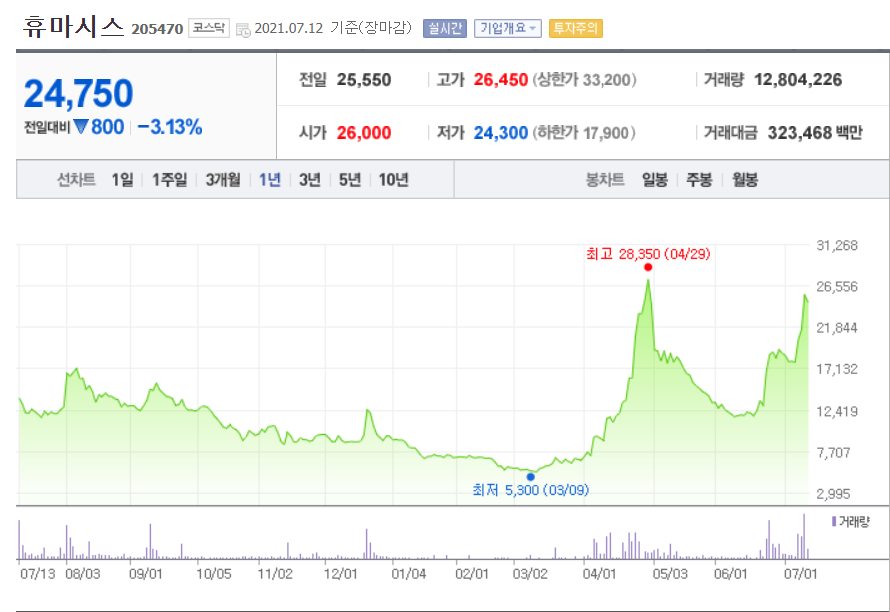
Task: Click the 선차트 label
Action: [76, 180]
